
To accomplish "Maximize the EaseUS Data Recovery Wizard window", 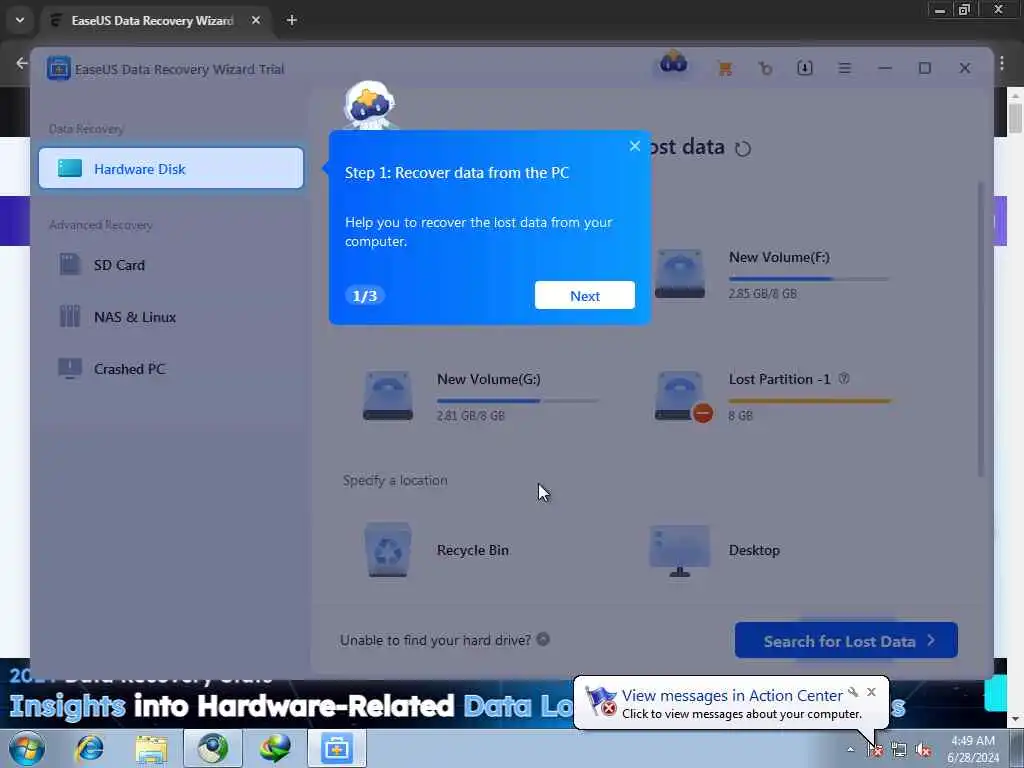I will [x=925, y=68].
